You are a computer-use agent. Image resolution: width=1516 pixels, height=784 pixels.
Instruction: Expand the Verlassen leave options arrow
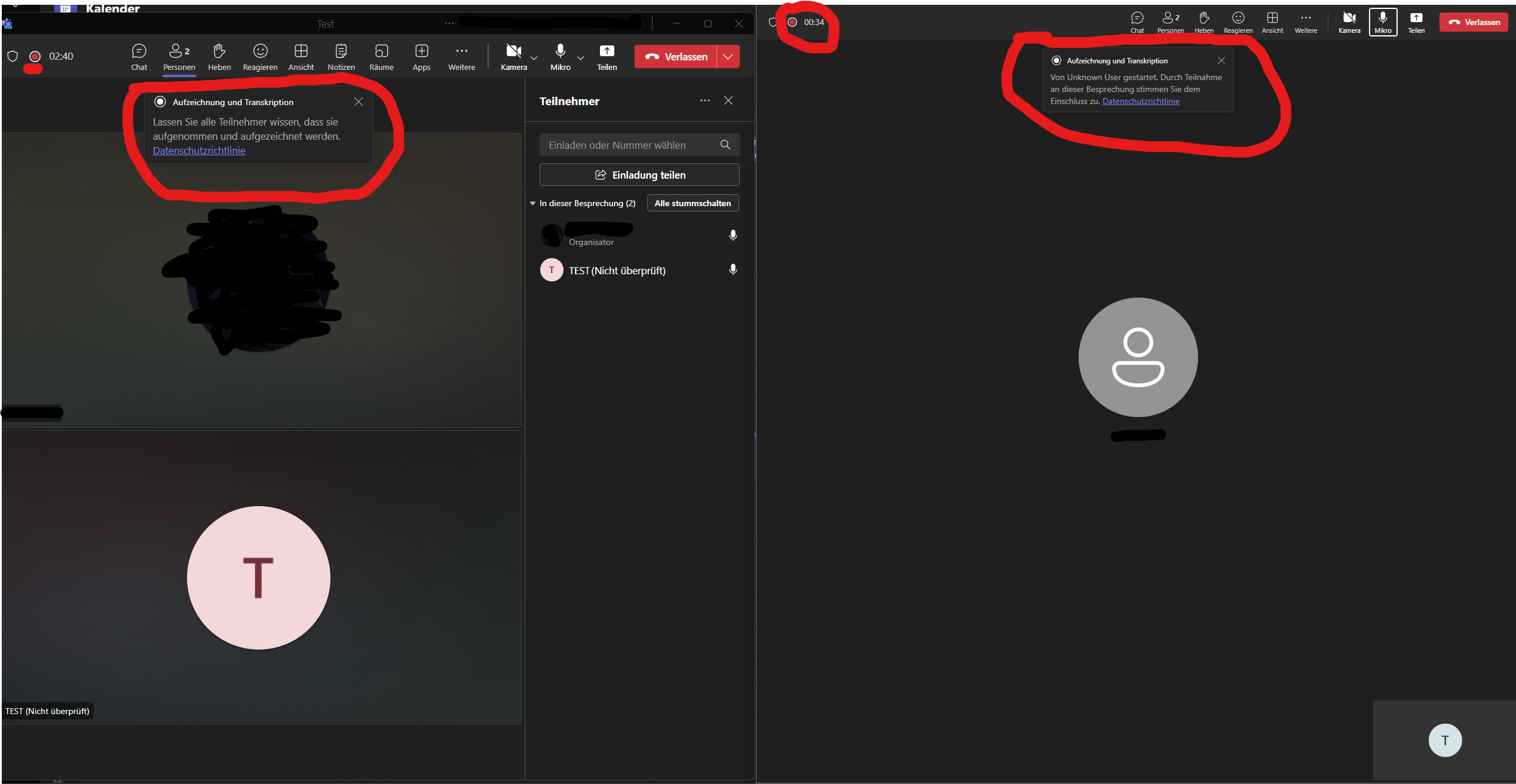point(728,57)
